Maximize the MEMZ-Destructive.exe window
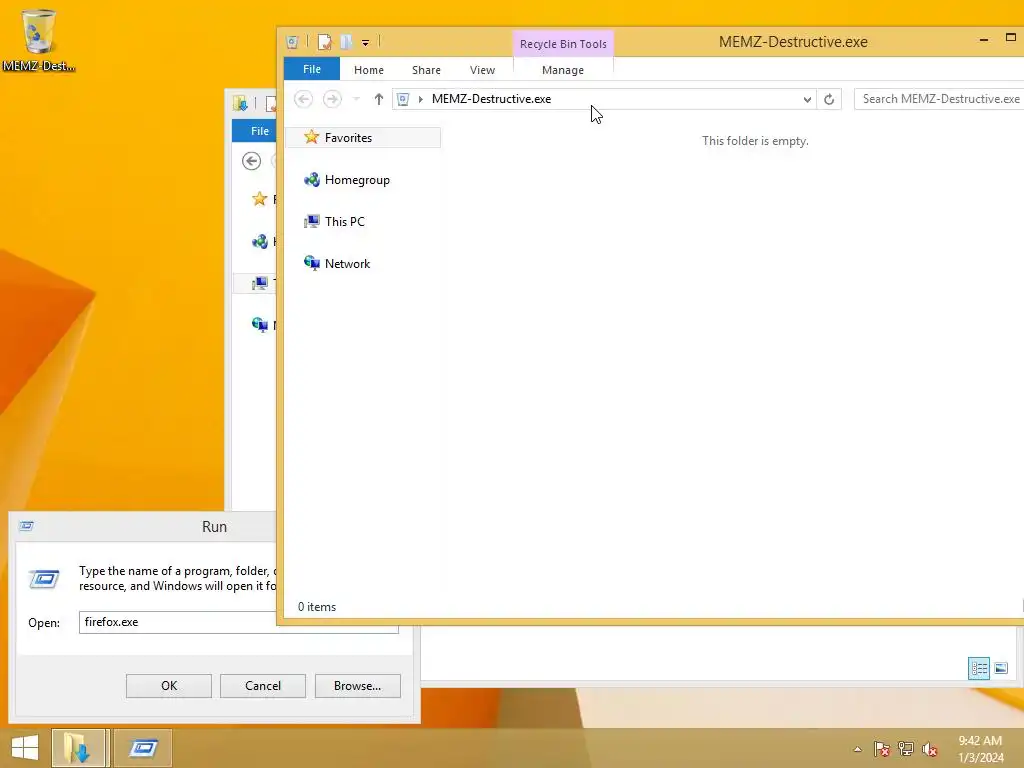 [1011, 38]
